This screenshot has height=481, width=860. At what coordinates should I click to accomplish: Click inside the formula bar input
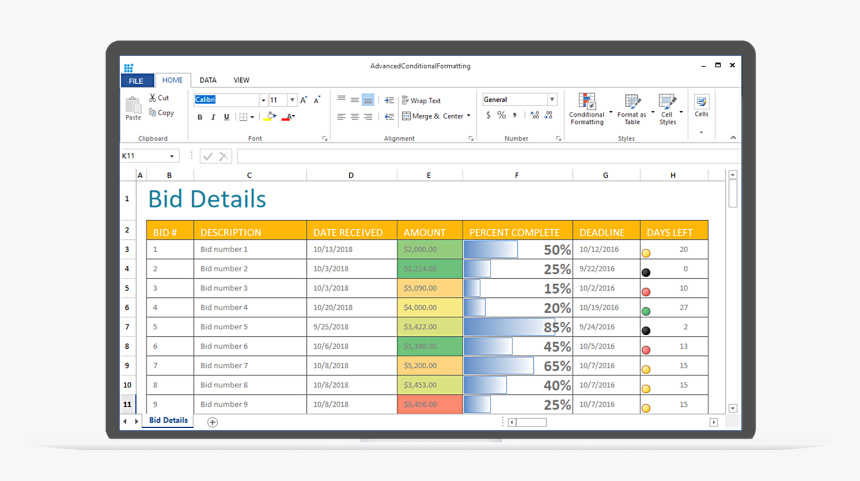(x=480, y=156)
